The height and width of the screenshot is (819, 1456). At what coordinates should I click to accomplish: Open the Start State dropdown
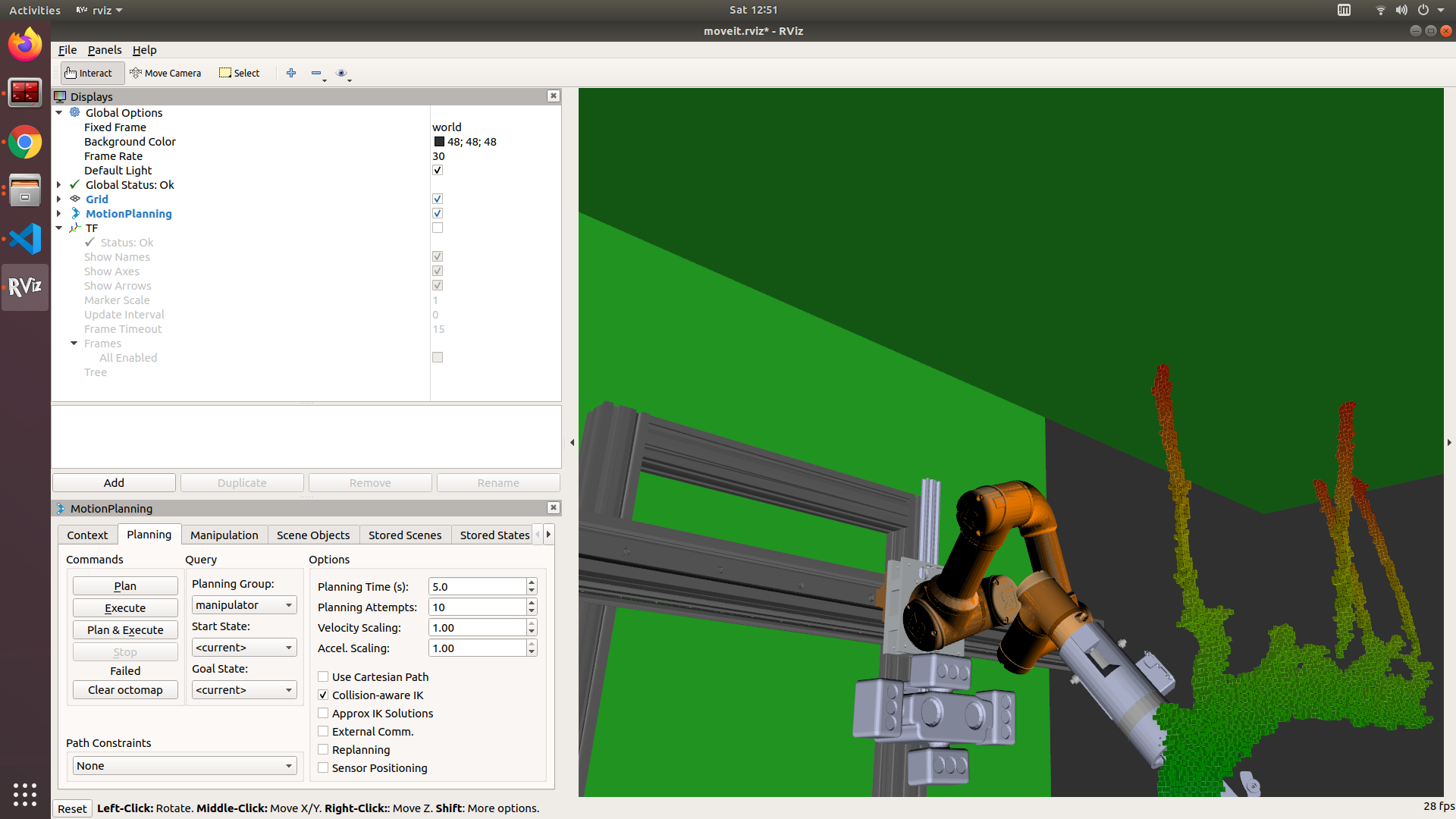click(244, 647)
